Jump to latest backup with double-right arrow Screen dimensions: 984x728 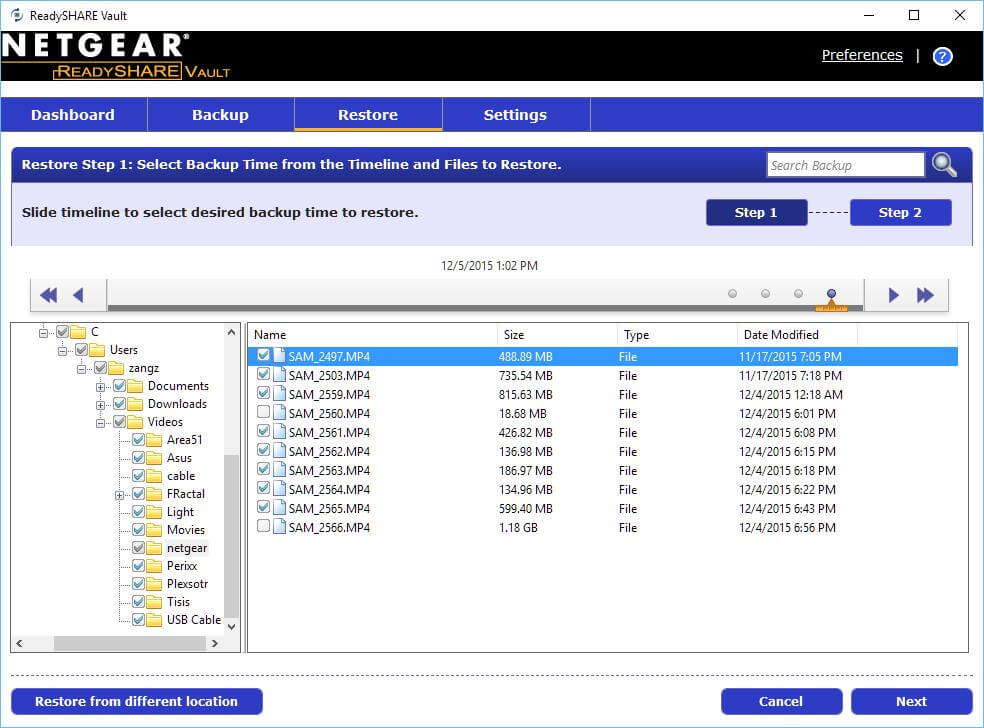[x=925, y=295]
